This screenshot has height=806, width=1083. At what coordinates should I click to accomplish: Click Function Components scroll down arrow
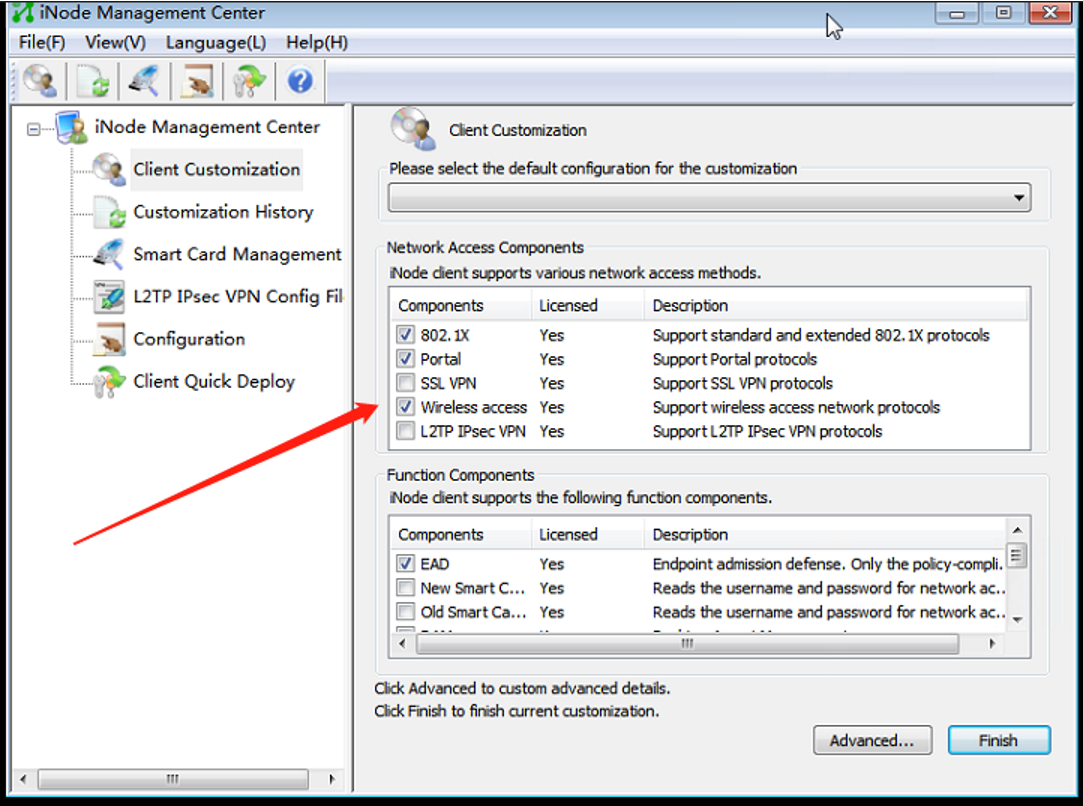(1017, 620)
